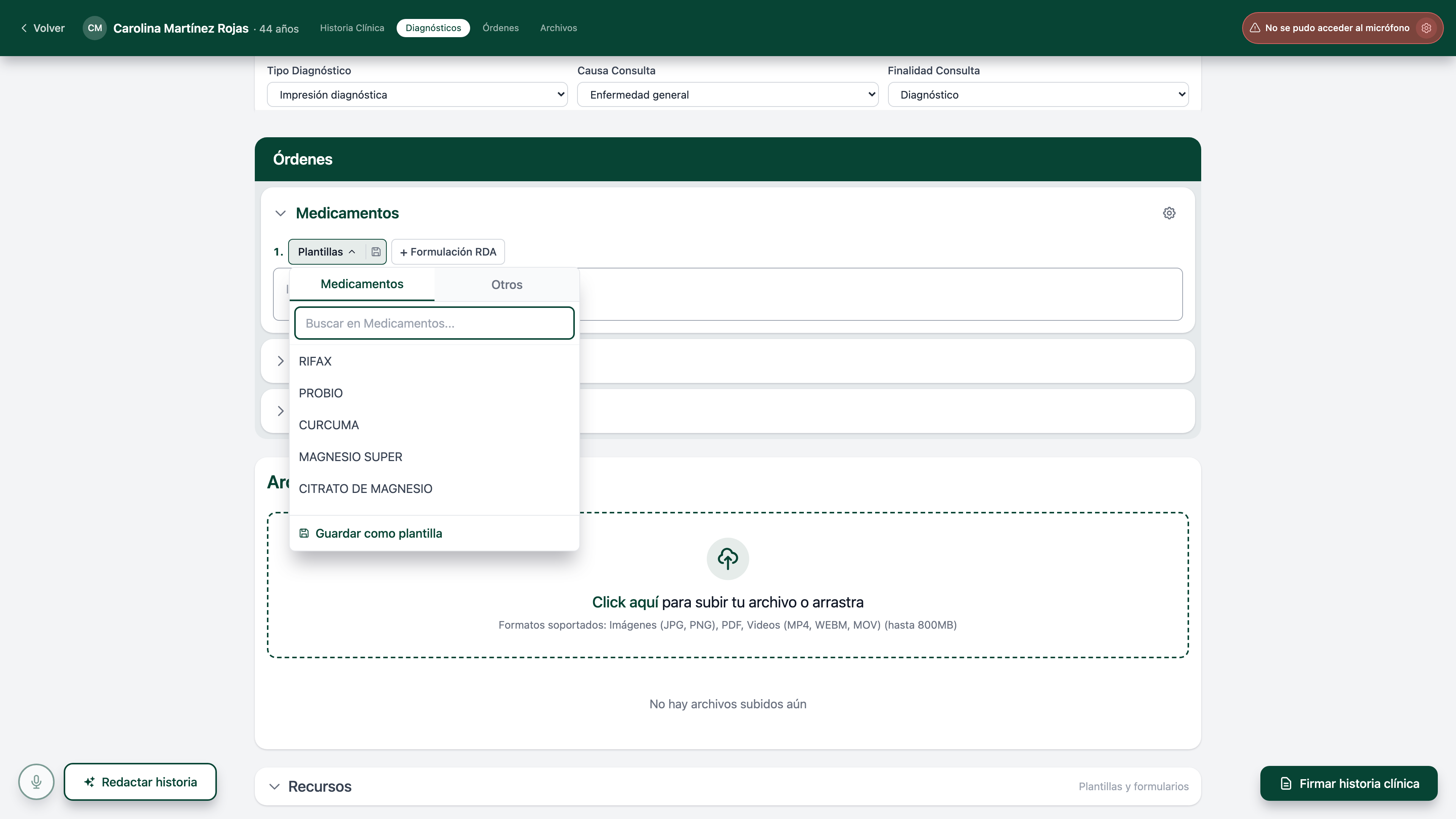This screenshot has width=1456, height=819.
Task: Click patient name Carolina Martínez Rojas
Action: click(x=181, y=28)
